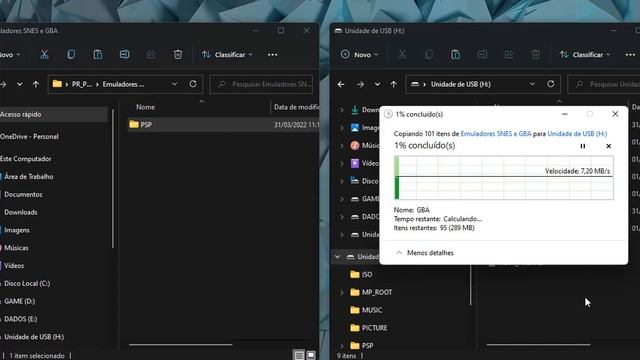640x360 pixels.
Task: Click Rename icon in left Explorer toolbar
Action: point(124,55)
